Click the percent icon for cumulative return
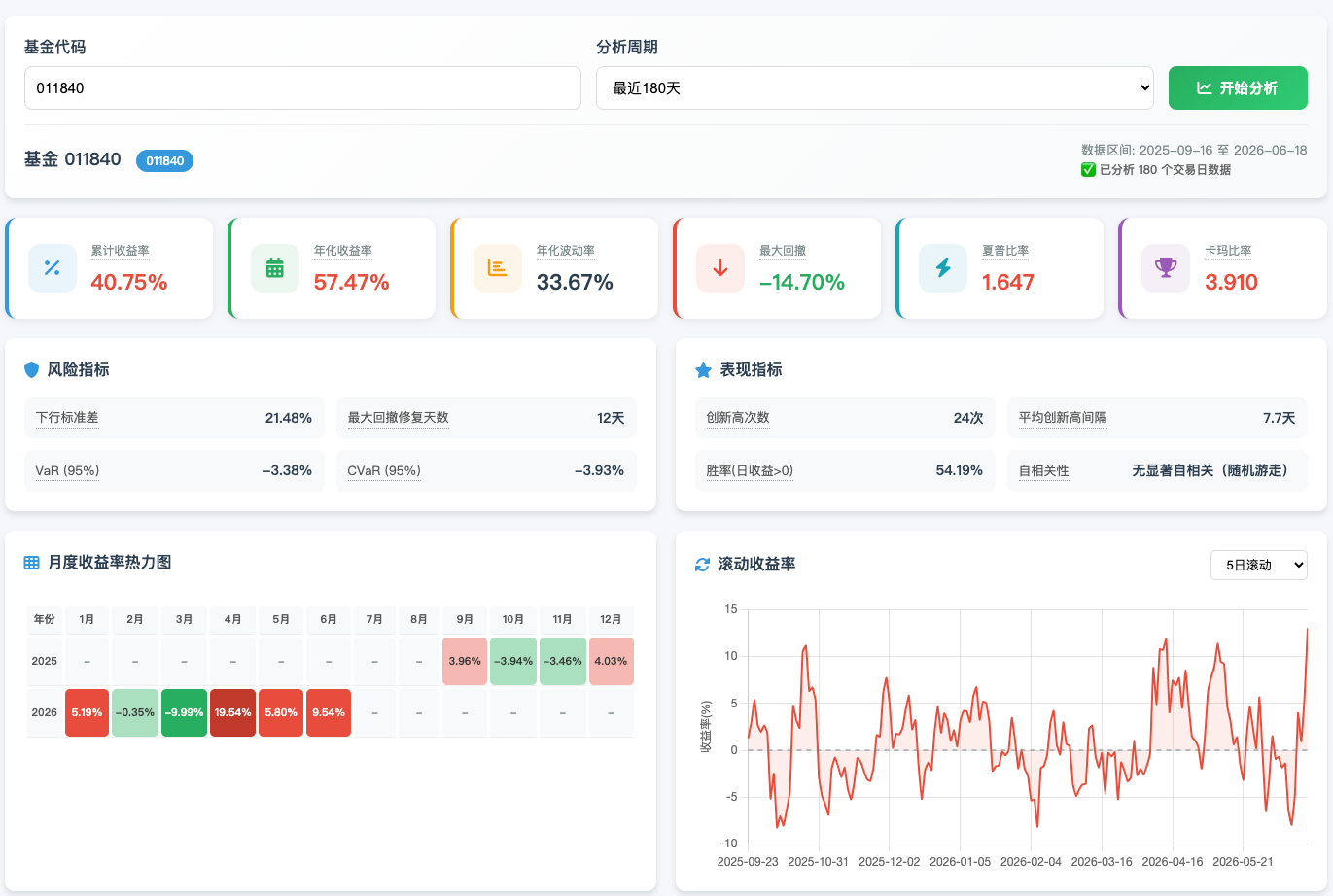 click(53, 268)
